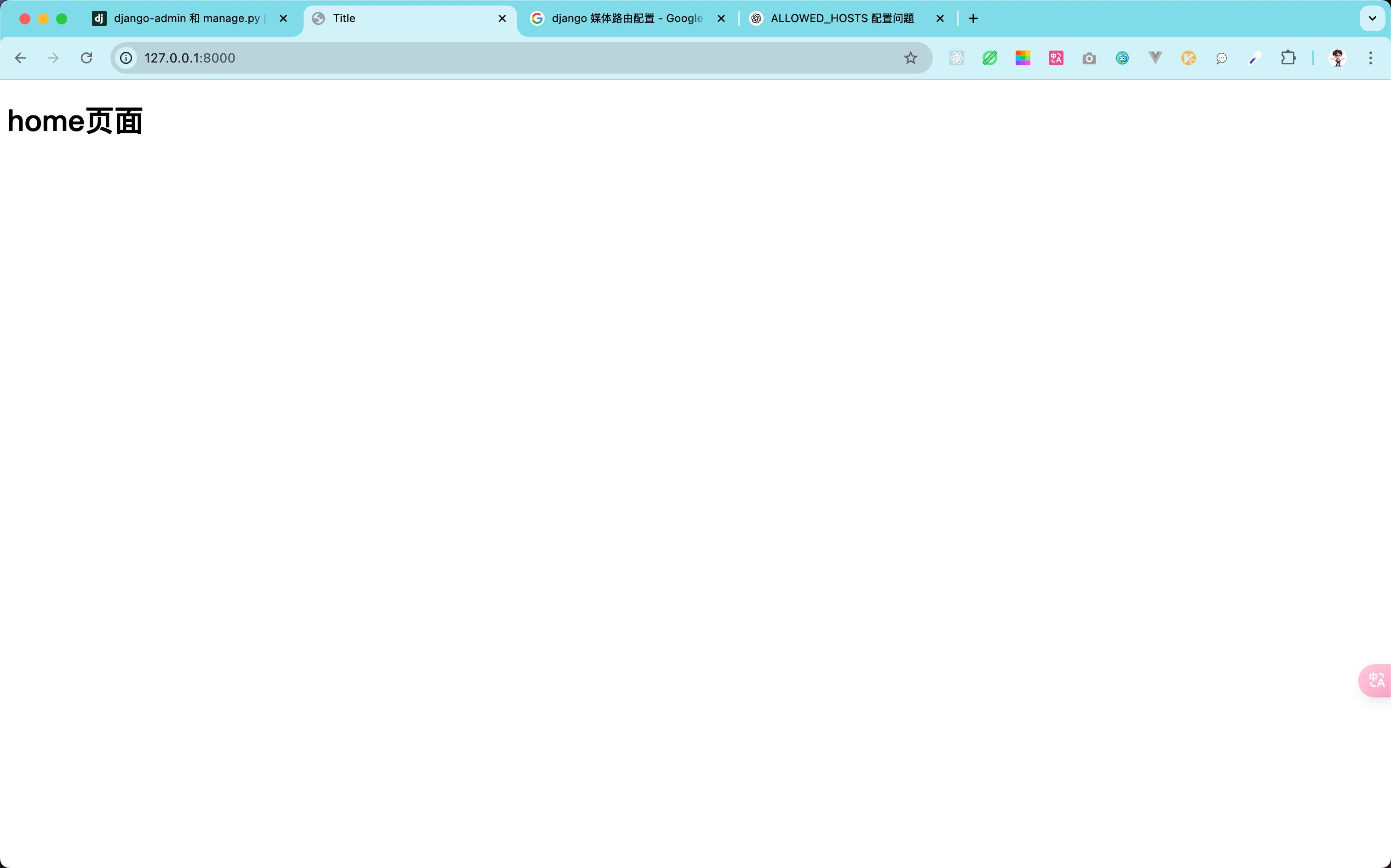This screenshot has height=868, width=1391.
Task: Go back to the previous page
Action: click(21, 58)
